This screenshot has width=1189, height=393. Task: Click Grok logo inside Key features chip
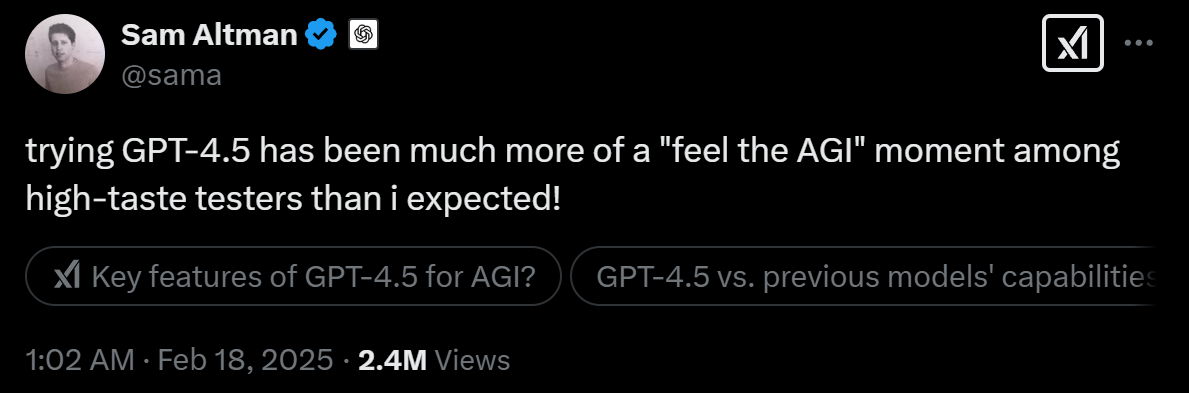pos(67,276)
